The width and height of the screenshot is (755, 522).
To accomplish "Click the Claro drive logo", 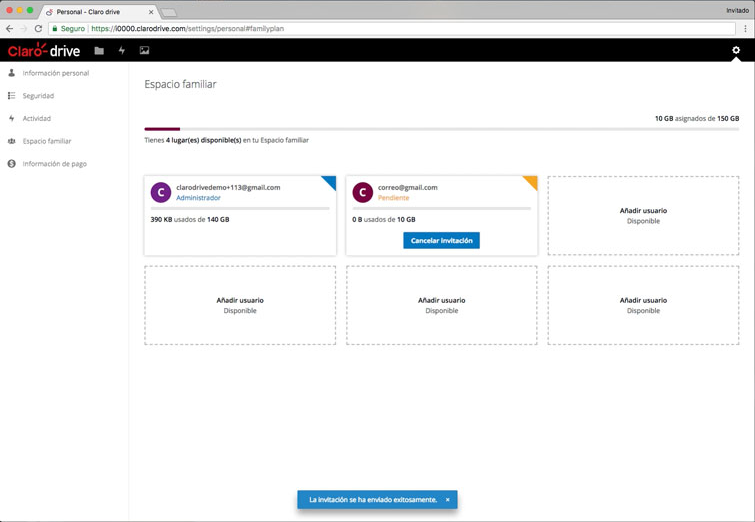I will 44,50.
